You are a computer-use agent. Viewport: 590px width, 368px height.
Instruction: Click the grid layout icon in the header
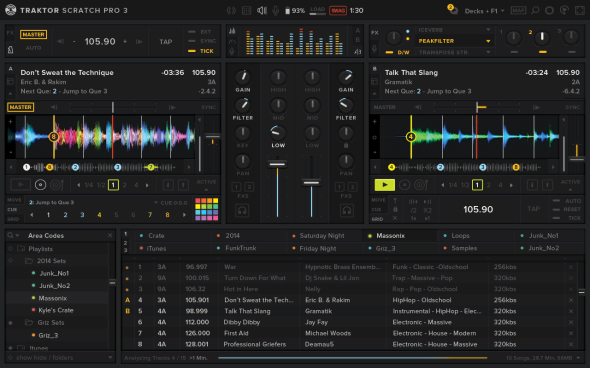[246, 11]
